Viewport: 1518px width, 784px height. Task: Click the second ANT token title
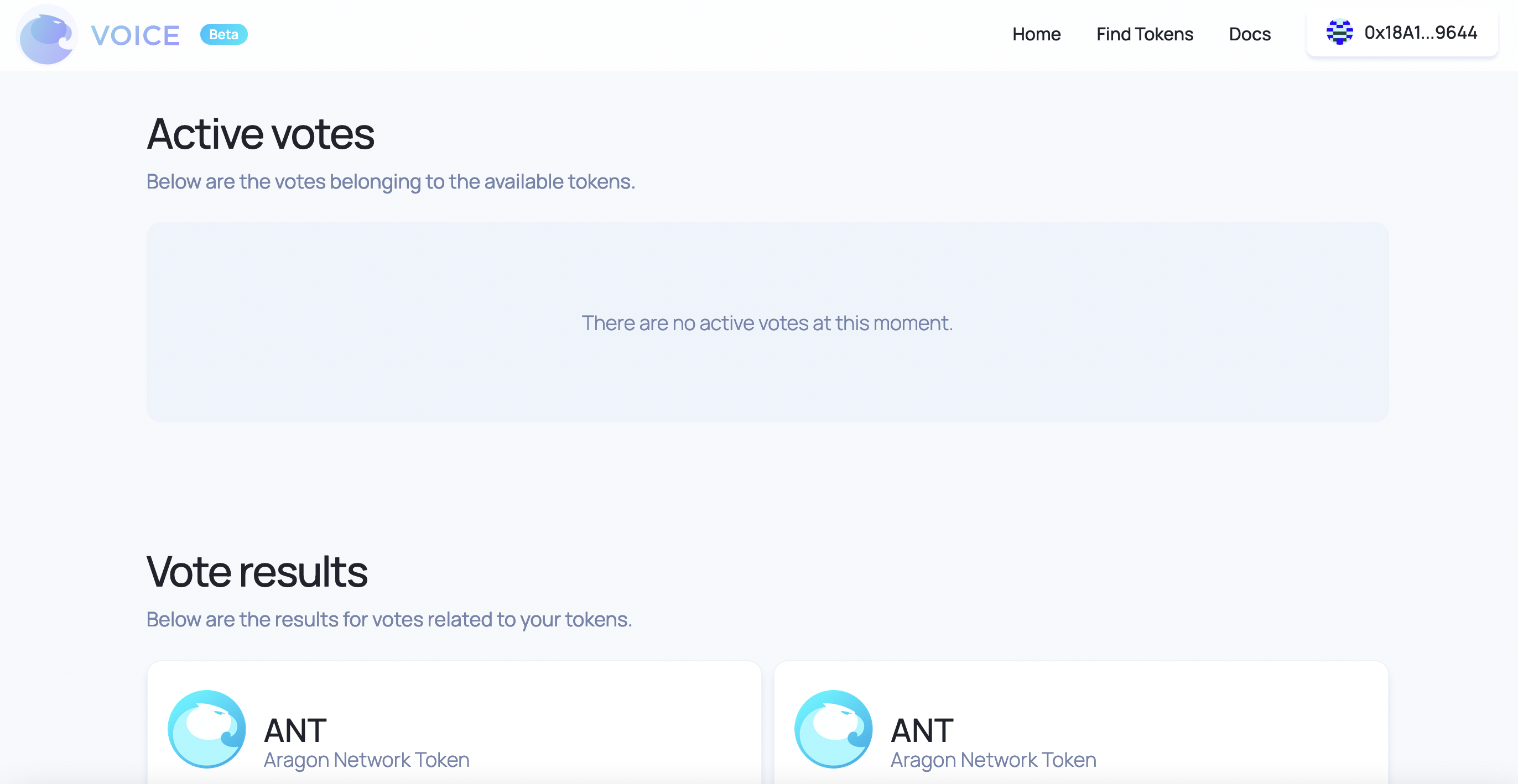(x=922, y=730)
